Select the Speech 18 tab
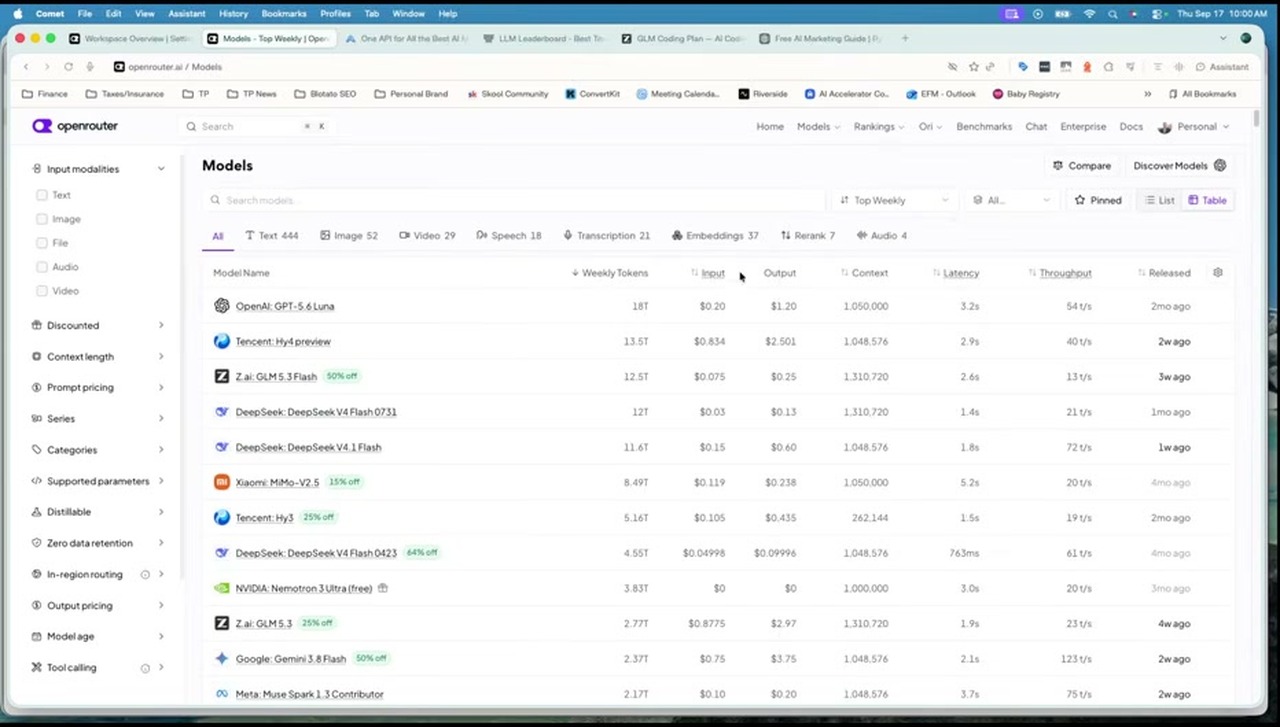 (x=509, y=236)
